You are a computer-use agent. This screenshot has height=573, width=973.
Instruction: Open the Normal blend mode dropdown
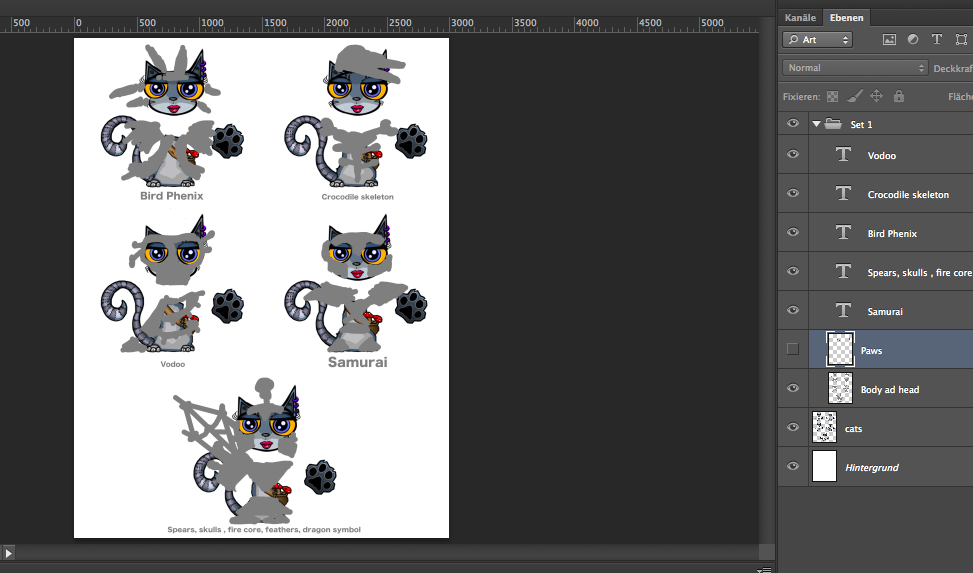coord(855,68)
